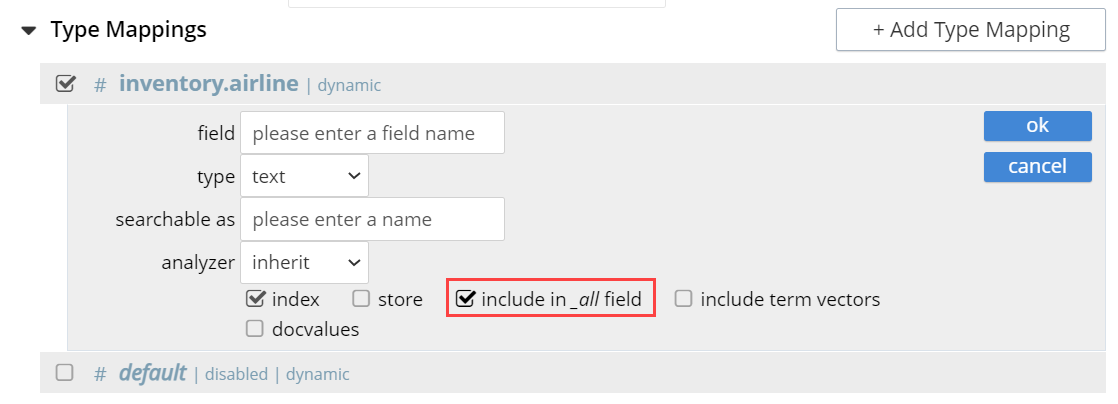Open the type dropdown showing text
This screenshot has width=1118, height=404.
(x=304, y=176)
